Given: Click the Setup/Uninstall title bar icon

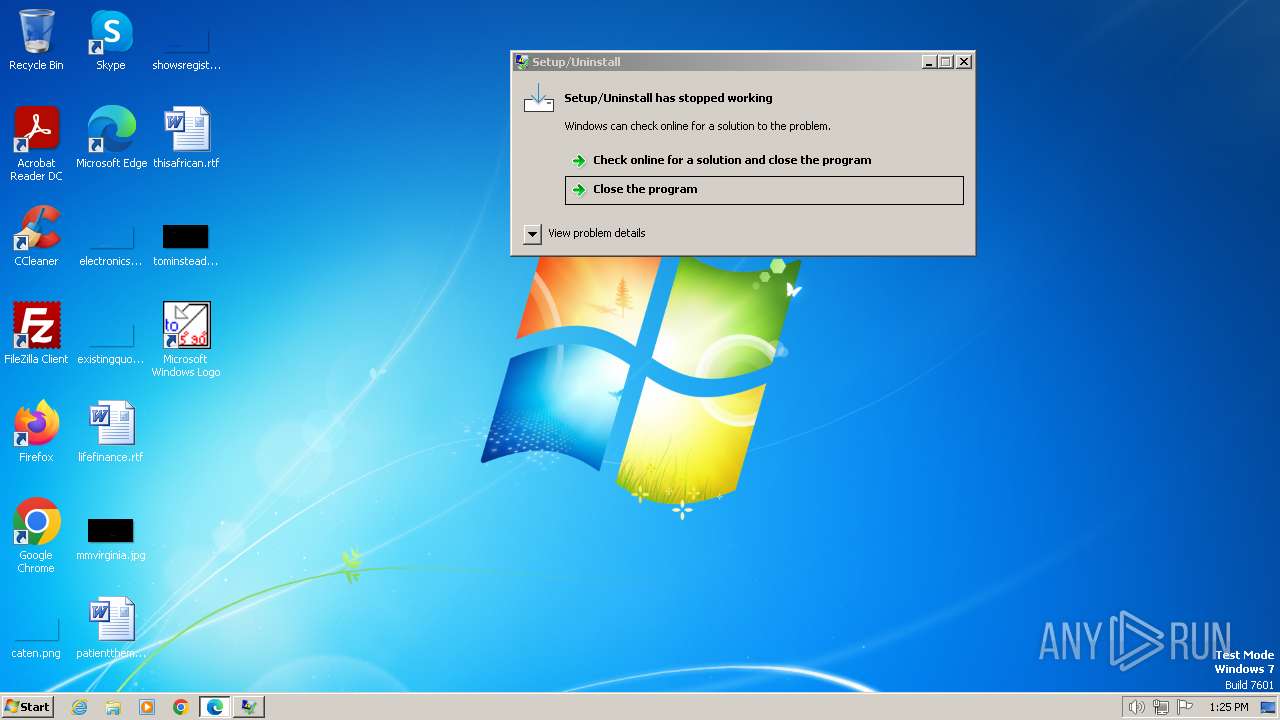Looking at the screenshot, I should pos(522,62).
